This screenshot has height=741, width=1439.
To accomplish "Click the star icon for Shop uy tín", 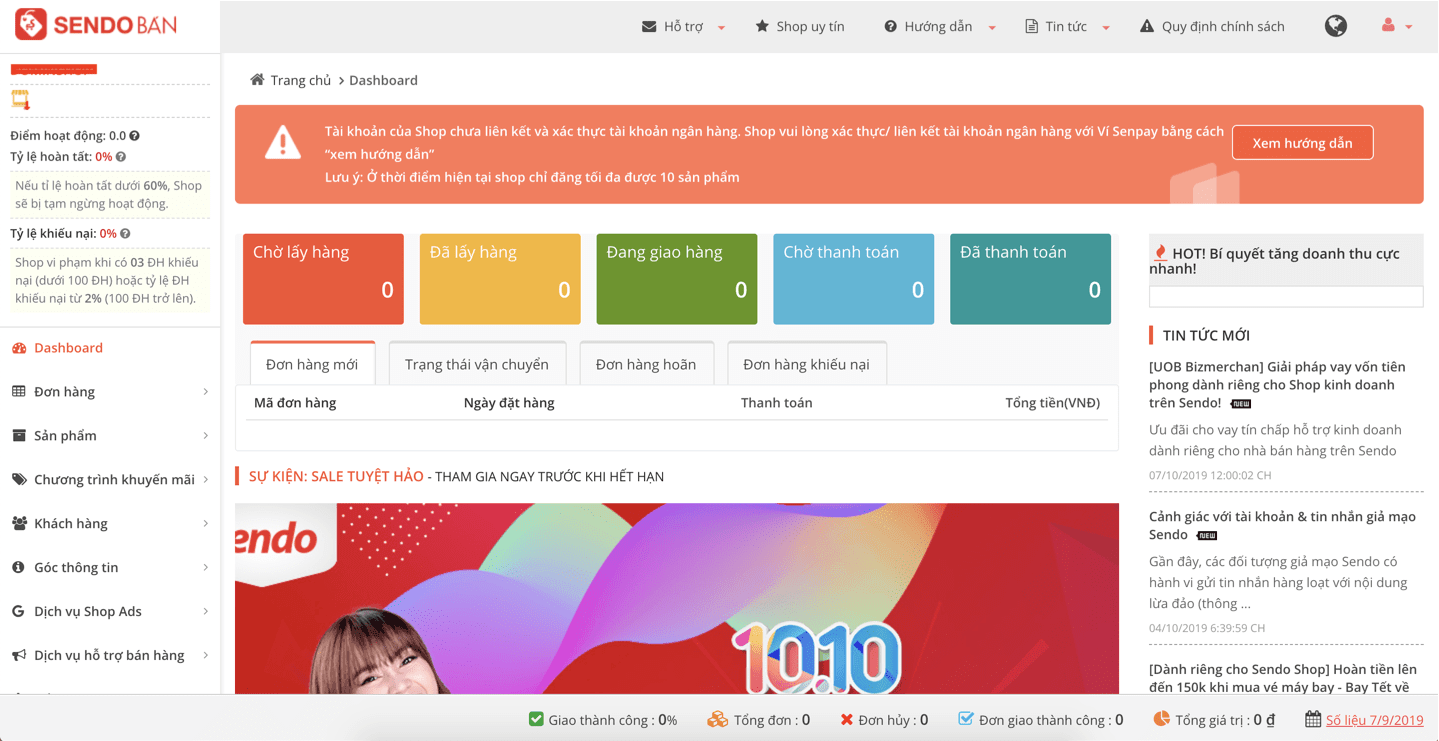I will (x=762, y=26).
